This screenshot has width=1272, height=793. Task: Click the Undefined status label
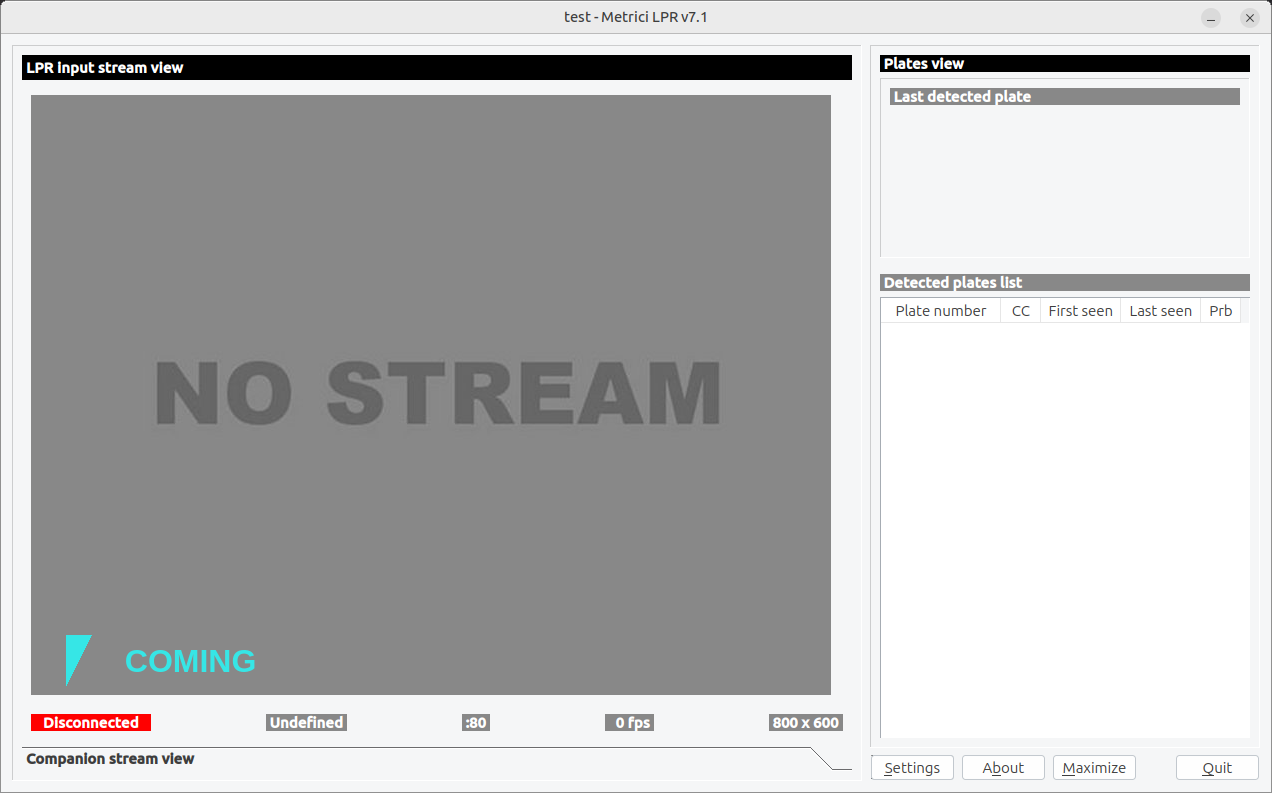[306, 722]
